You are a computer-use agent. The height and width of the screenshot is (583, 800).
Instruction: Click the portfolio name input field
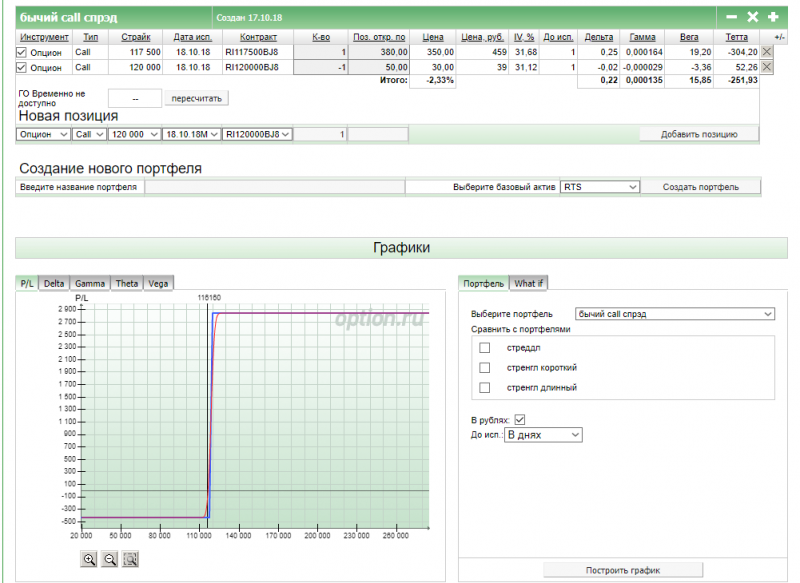pos(275,187)
